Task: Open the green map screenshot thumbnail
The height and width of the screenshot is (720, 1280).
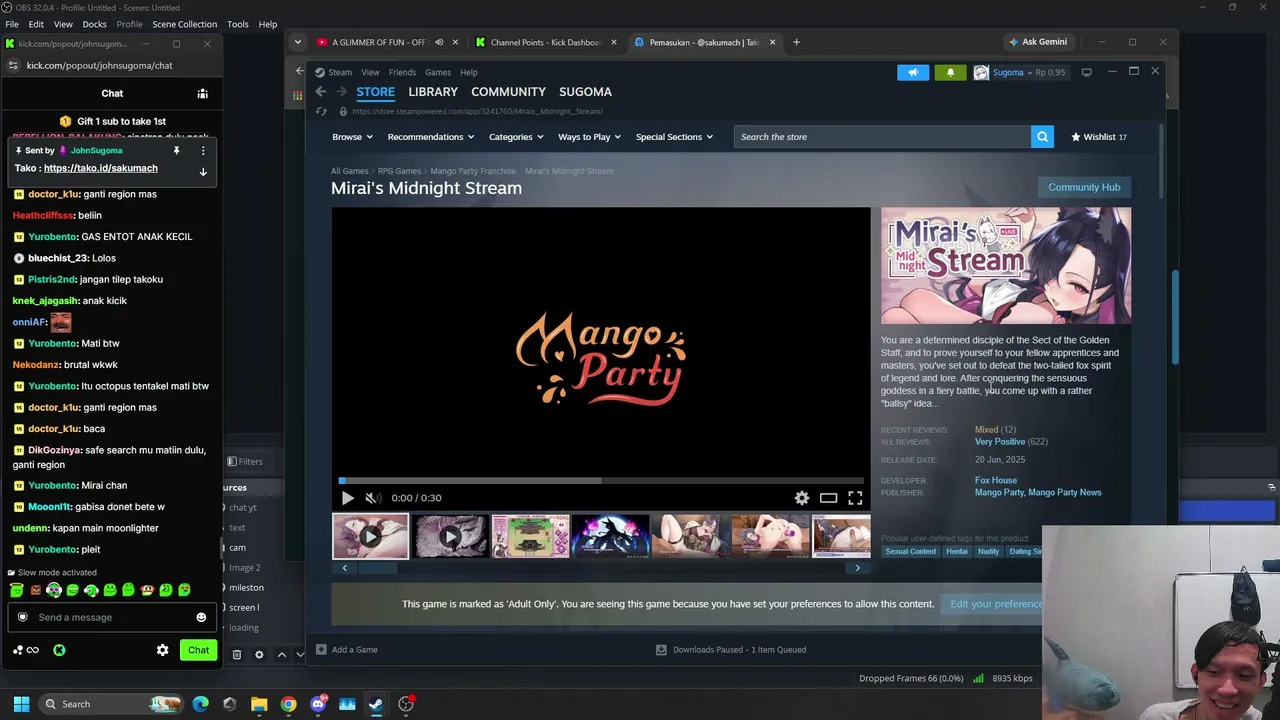Action: [530, 536]
